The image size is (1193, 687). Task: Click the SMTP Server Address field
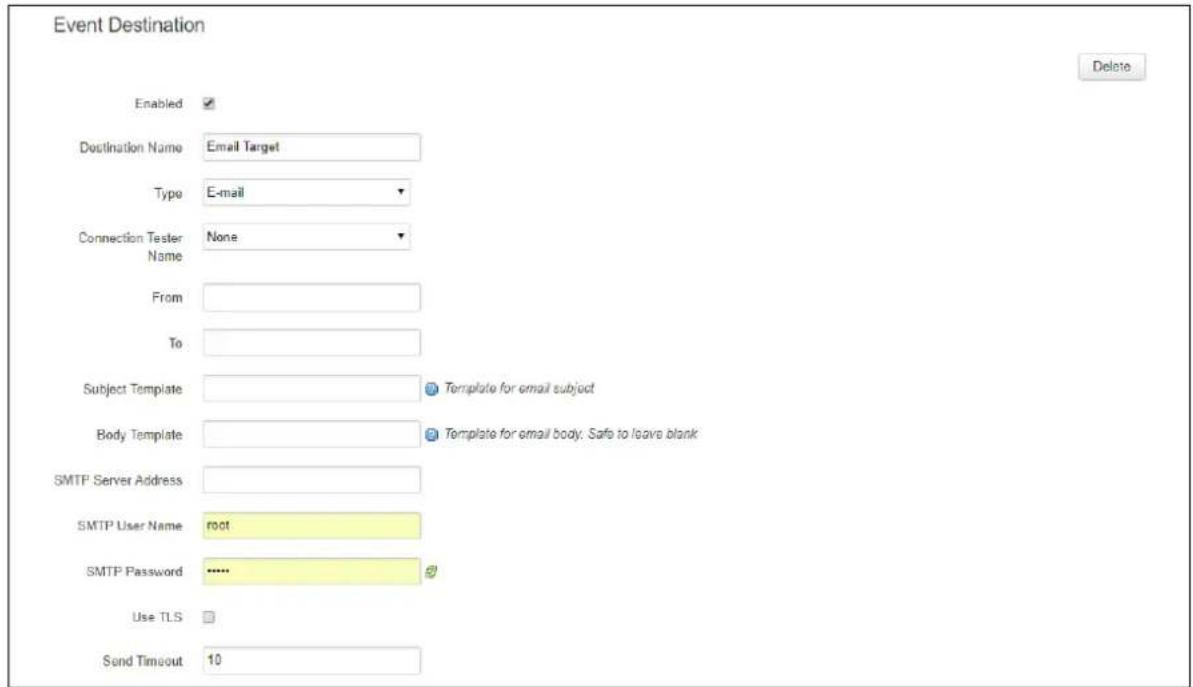[x=311, y=480]
